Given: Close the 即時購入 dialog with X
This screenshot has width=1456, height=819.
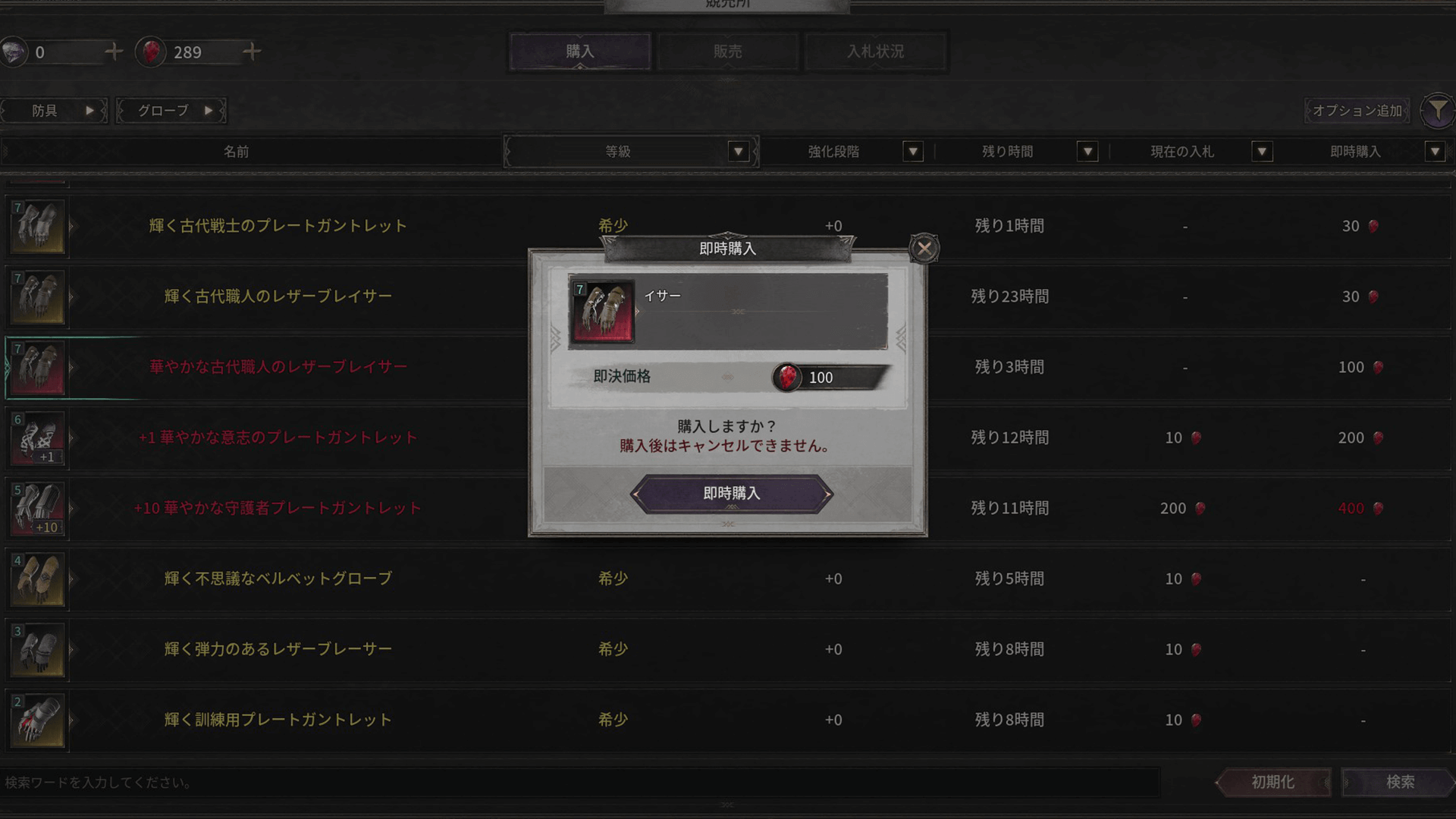Looking at the screenshot, I should tap(924, 248).
